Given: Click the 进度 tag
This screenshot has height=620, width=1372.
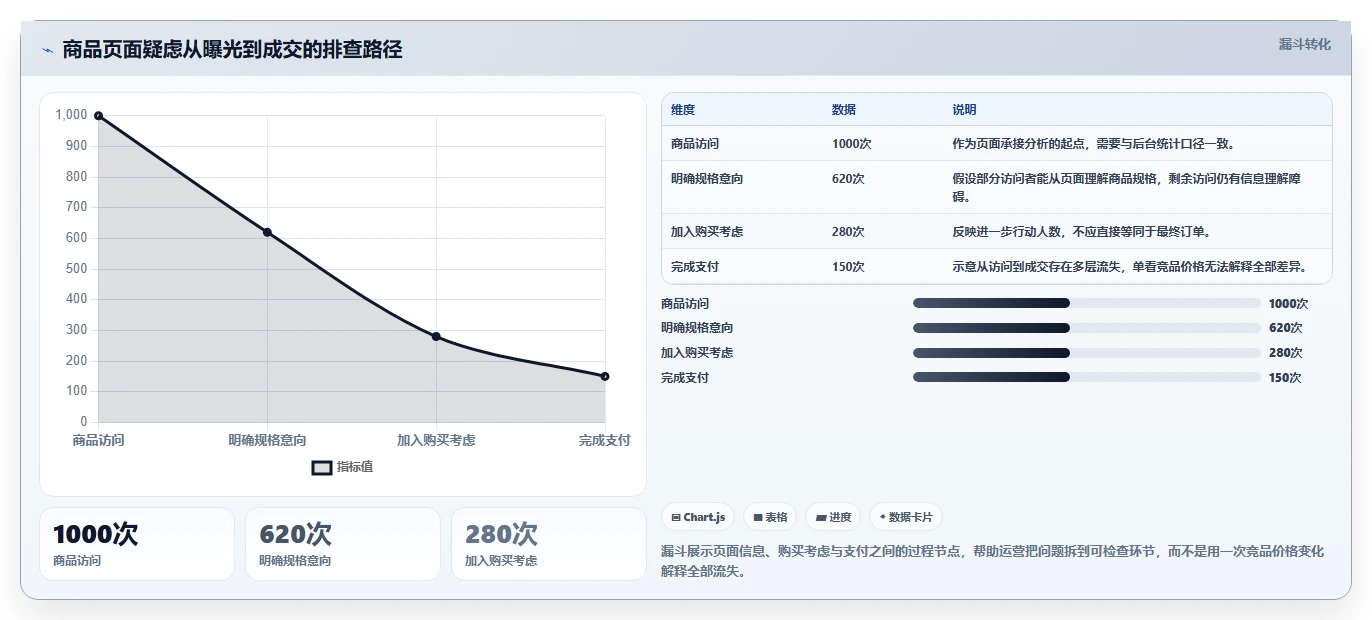Looking at the screenshot, I should coord(833,517).
